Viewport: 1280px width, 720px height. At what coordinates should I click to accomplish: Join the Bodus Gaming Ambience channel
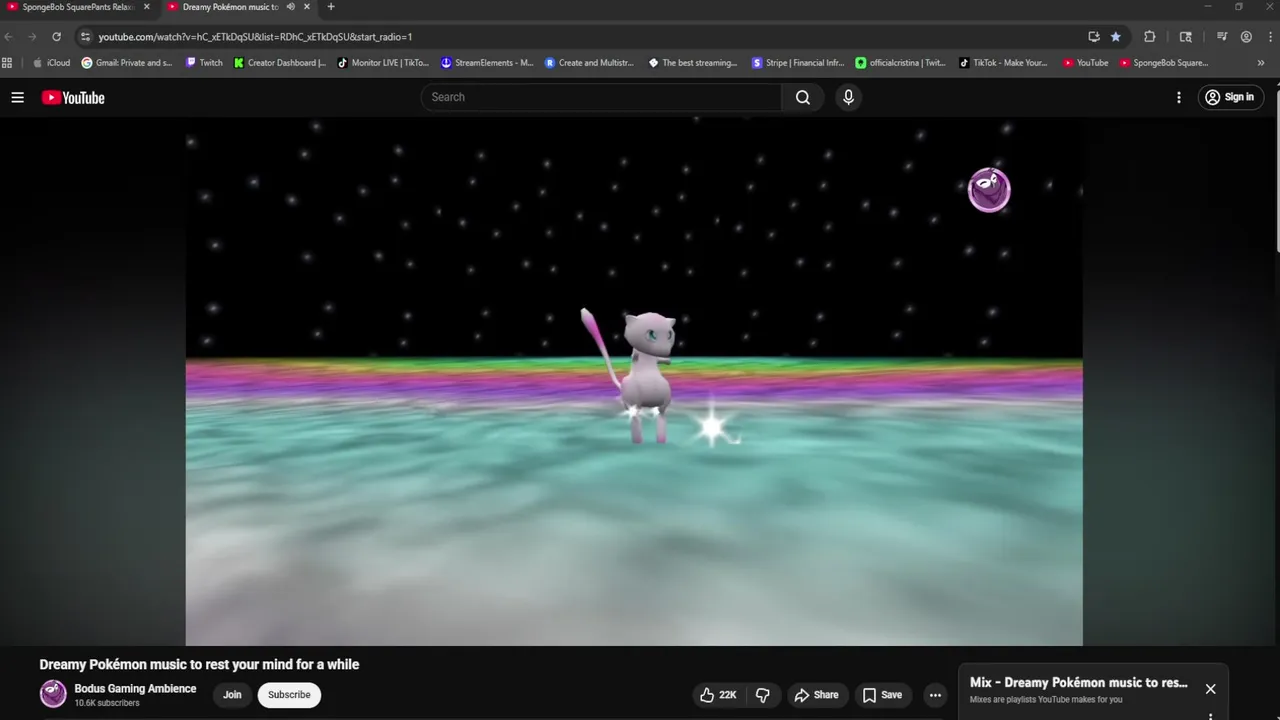[x=232, y=695]
